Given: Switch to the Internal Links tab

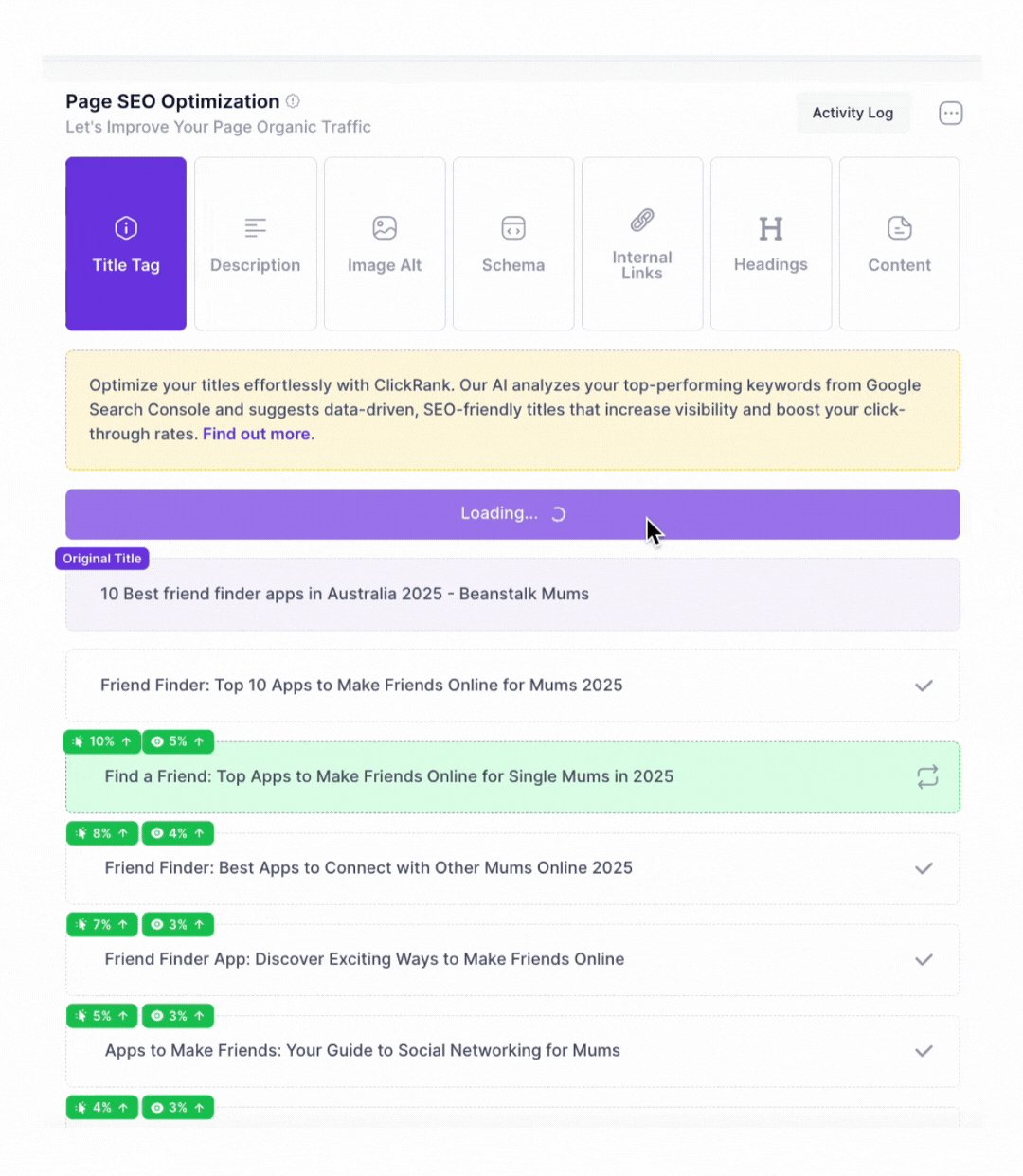Looking at the screenshot, I should 642,244.
